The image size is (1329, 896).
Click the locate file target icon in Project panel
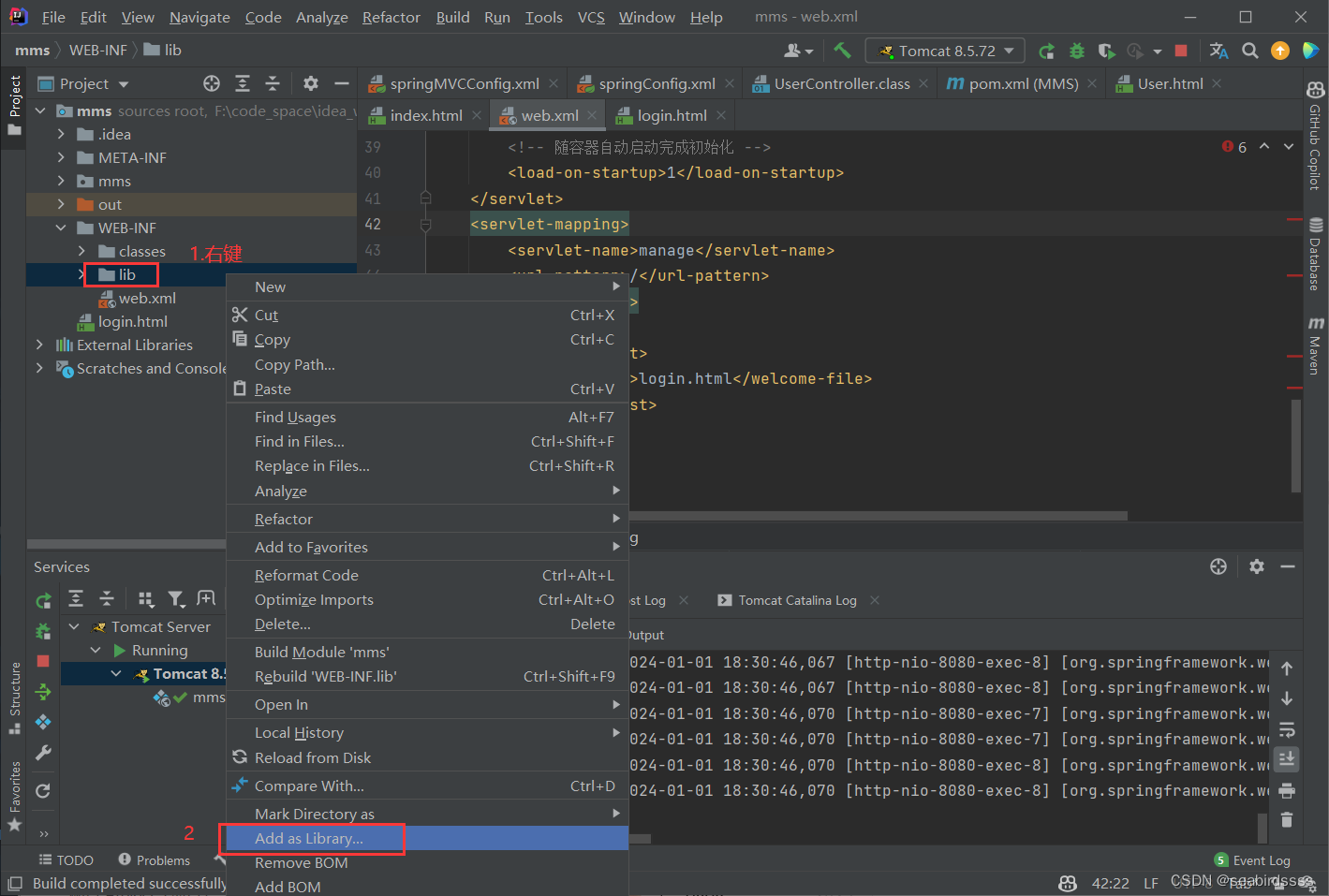212,83
